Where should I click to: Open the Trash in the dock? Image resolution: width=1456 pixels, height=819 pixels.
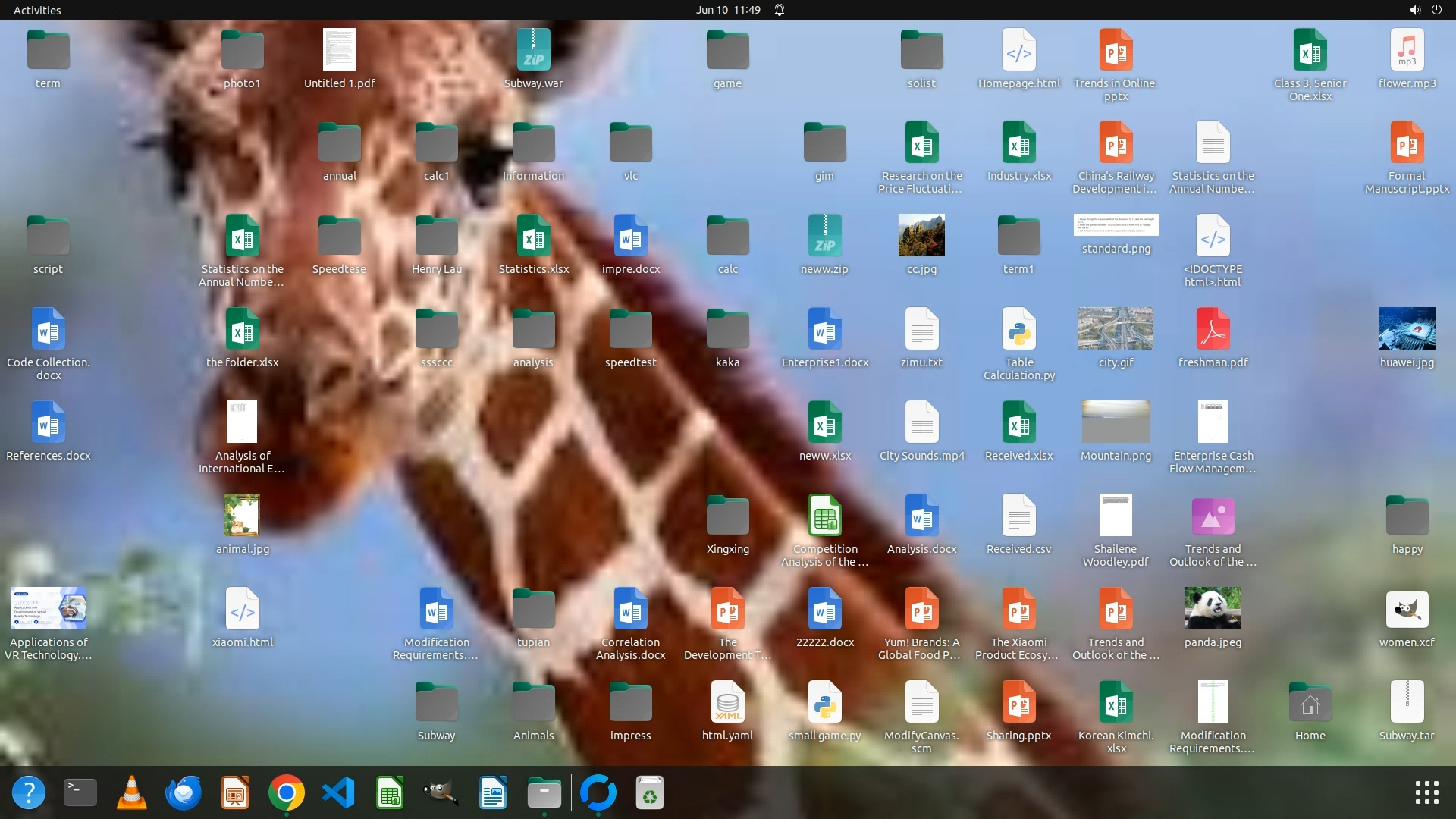(649, 793)
